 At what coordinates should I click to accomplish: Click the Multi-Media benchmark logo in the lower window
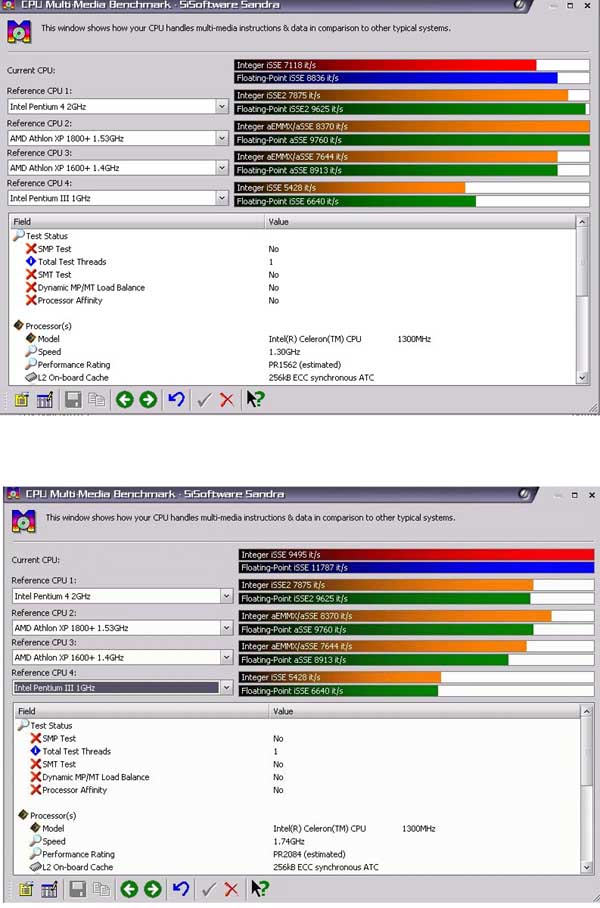24,521
